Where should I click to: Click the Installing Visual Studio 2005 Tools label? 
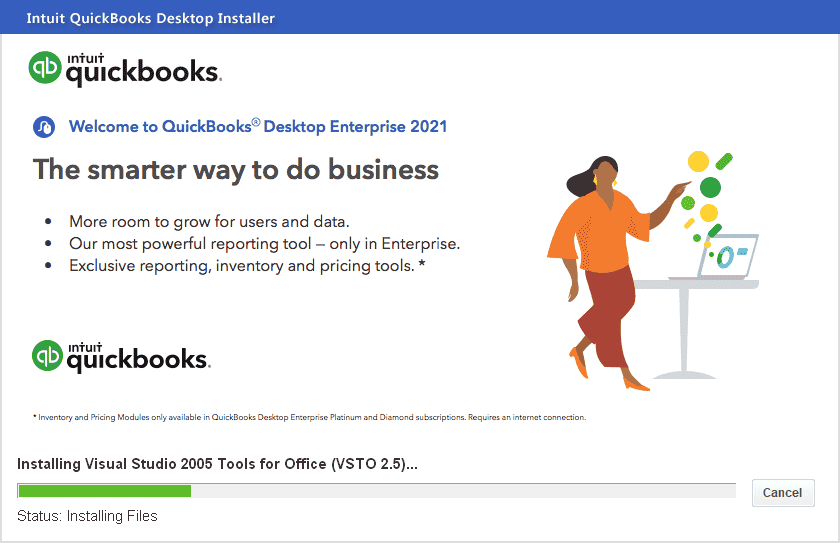pyautogui.click(x=217, y=464)
